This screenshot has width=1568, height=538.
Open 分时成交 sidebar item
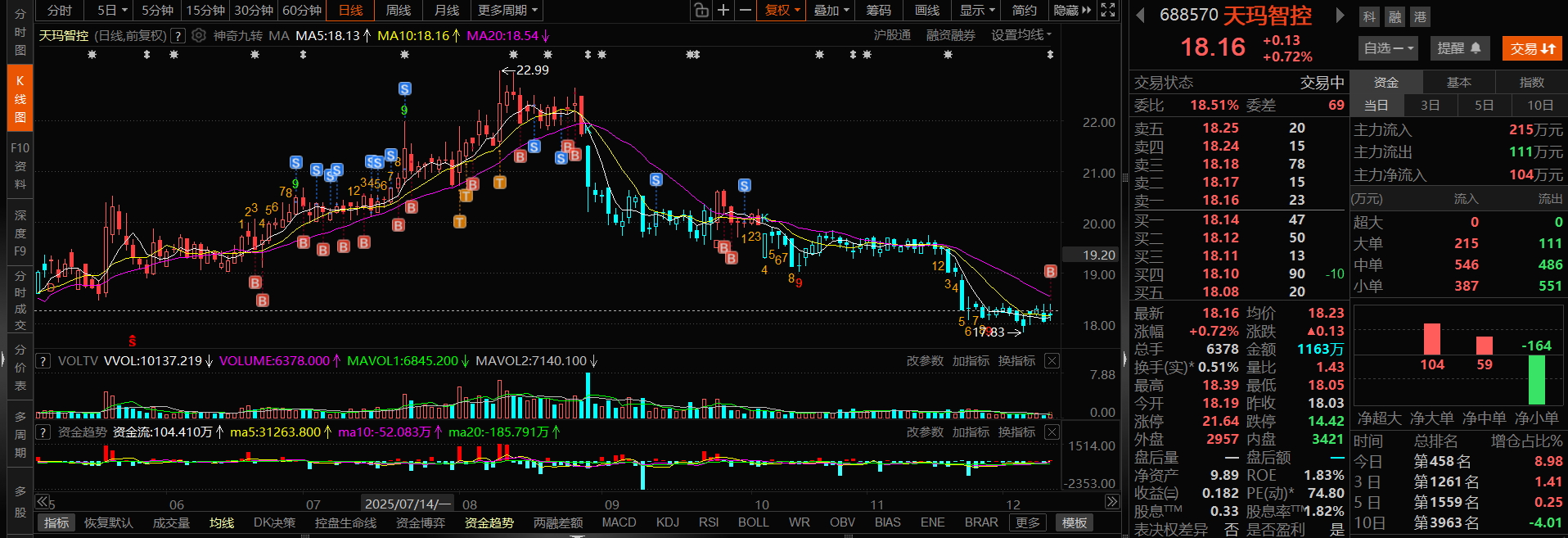tap(20, 301)
